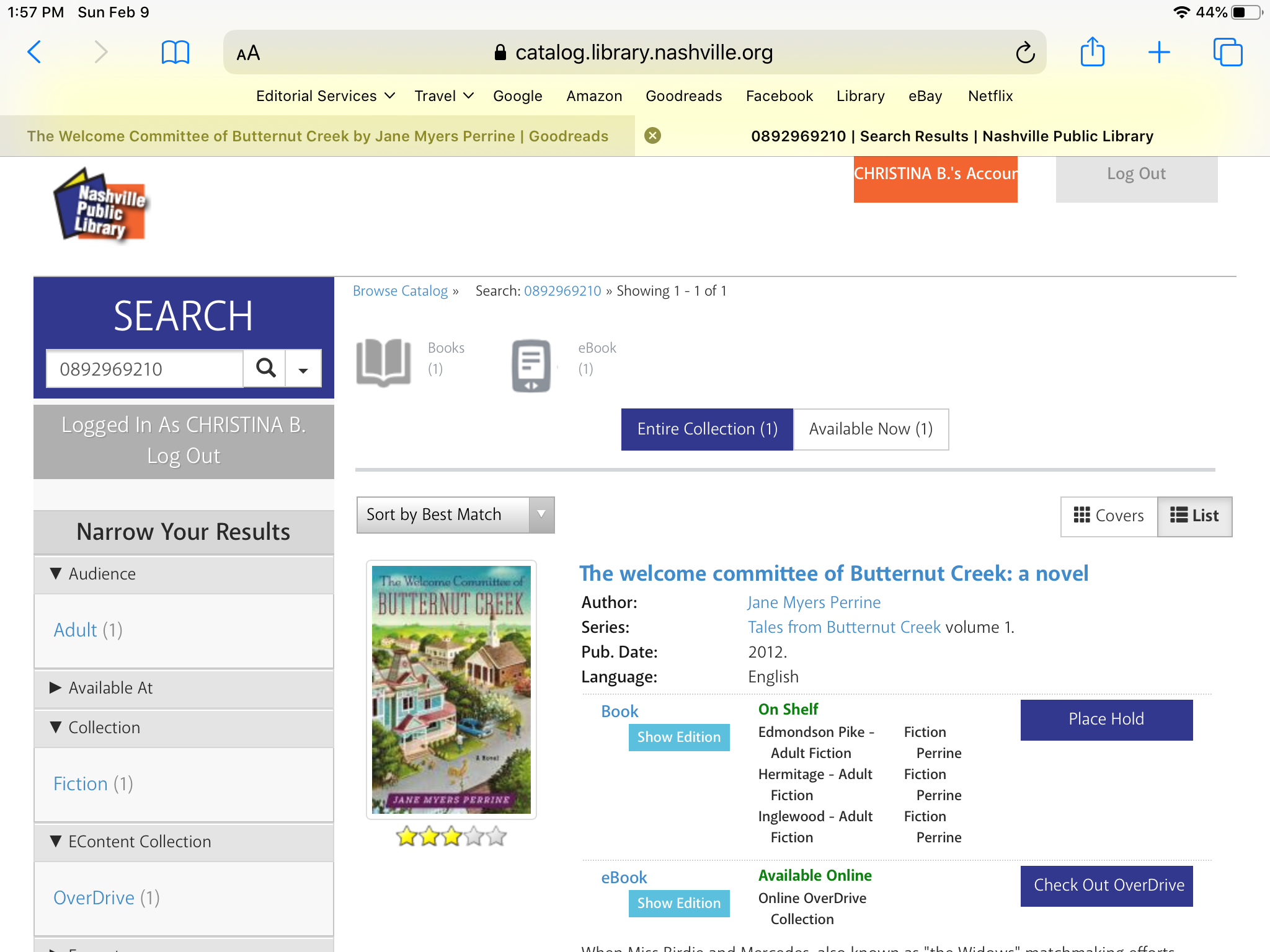This screenshot has width=1270, height=952.
Task: Show all tabs overview icon
Action: [1227, 52]
